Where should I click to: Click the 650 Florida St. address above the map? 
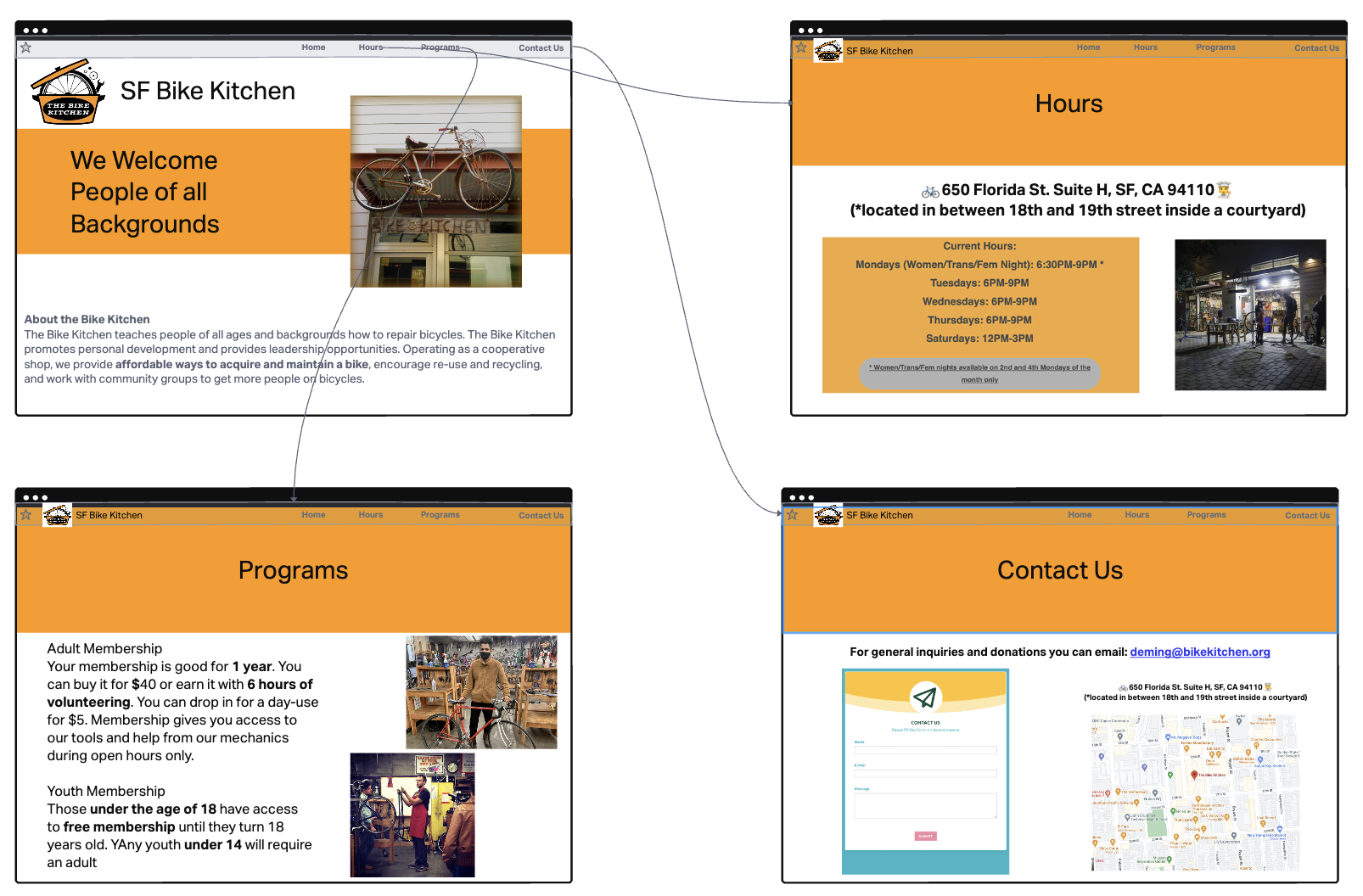coord(1195,687)
